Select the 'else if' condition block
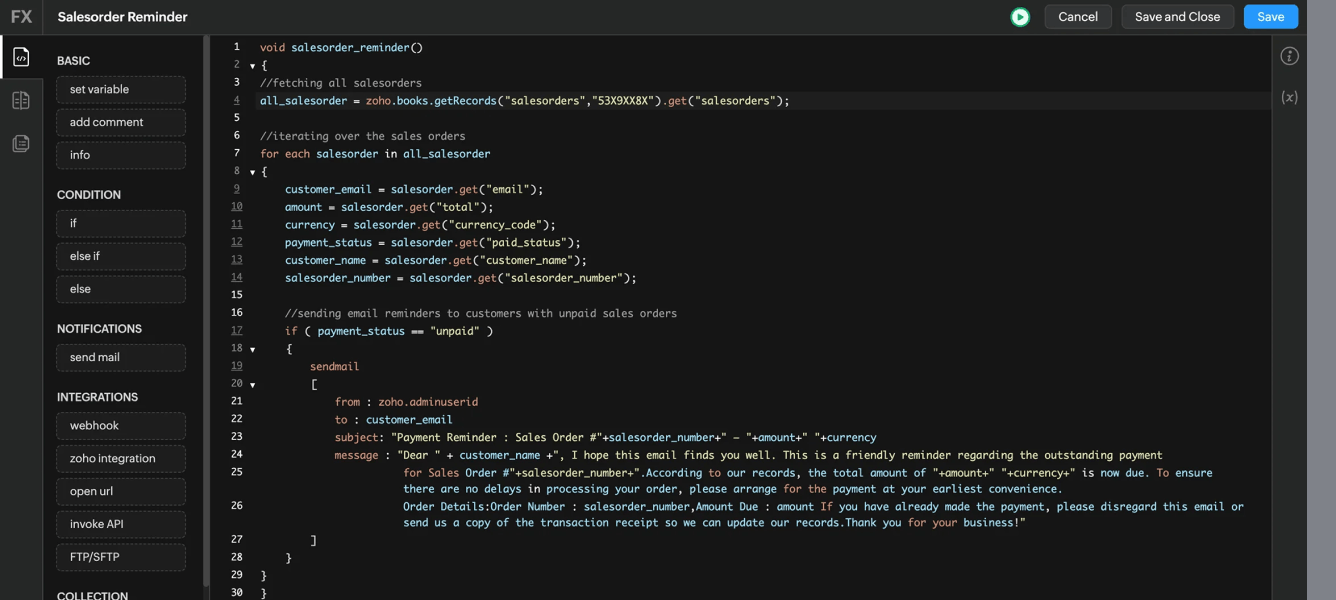 tap(121, 256)
